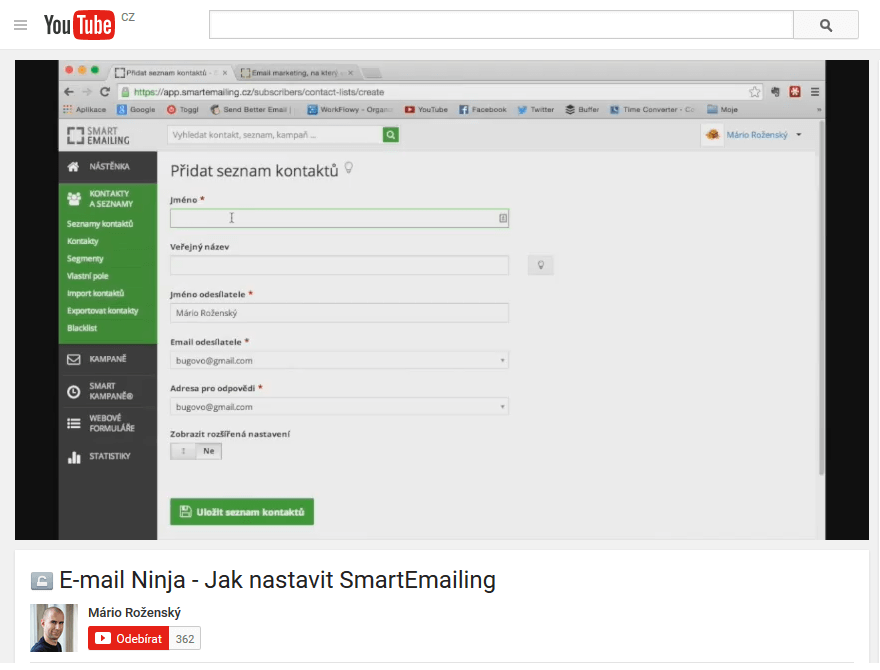This screenshot has height=670, width=880.
Task: Open Nástěnka in the sidebar
Action: [x=108, y=166]
